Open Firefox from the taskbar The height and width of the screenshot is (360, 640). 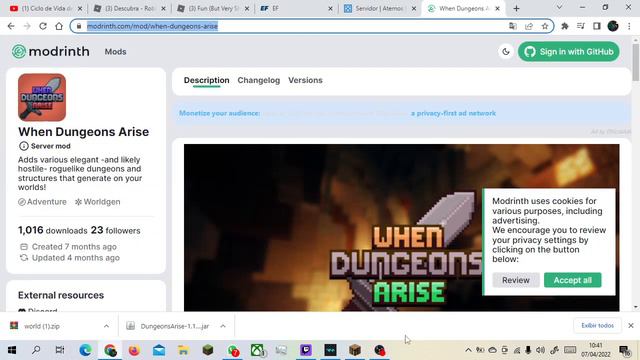pos(134,350)
